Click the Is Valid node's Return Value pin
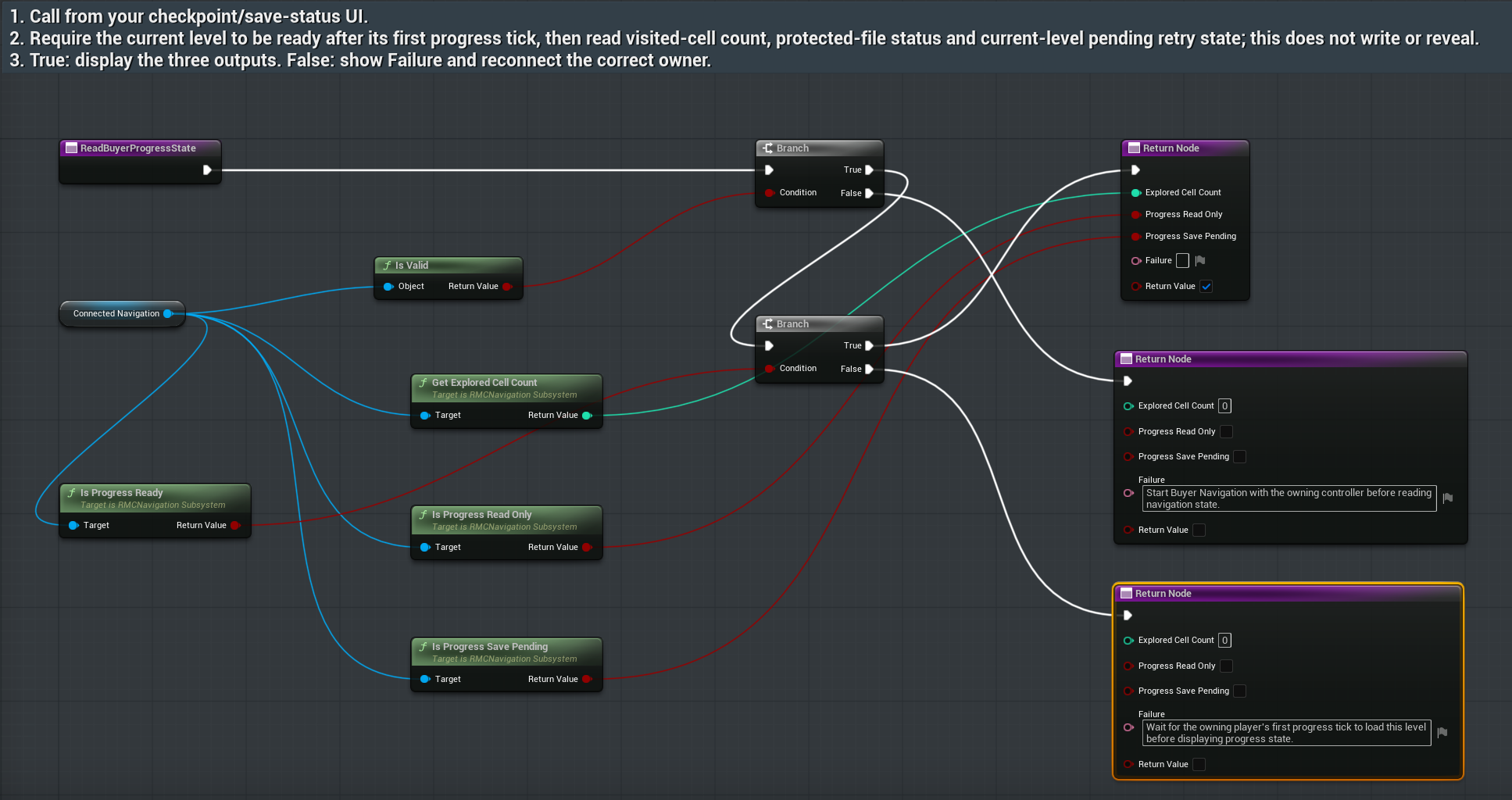This screenshot has width=1512, height=800. point(507,287)
